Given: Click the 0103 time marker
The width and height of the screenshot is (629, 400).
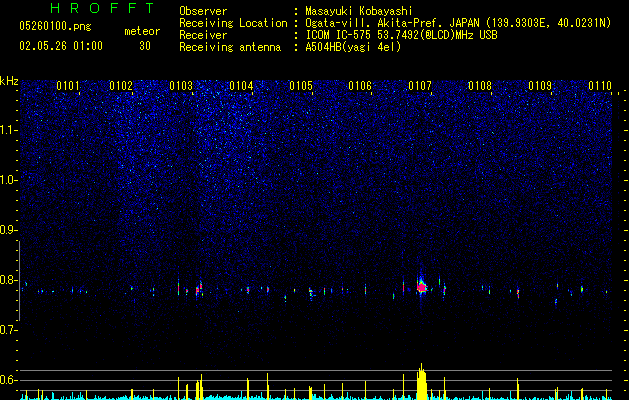Looking at the screenshot, I should click(181, 86).
